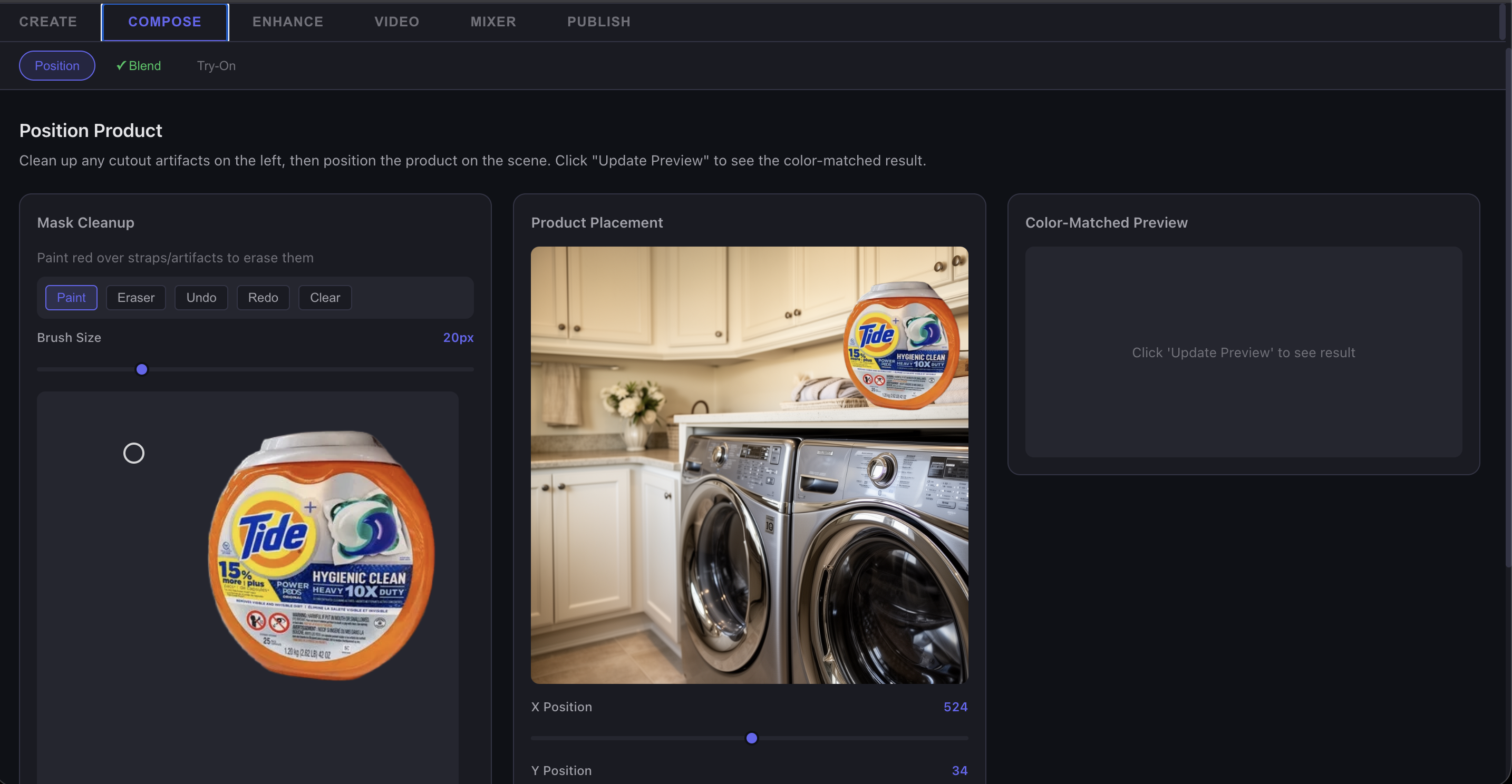Click the Color-Matched Preview placeholder area
The height and width of the screenshot is (784, 1512).
pyautogui.click(x=1243, y=352)
